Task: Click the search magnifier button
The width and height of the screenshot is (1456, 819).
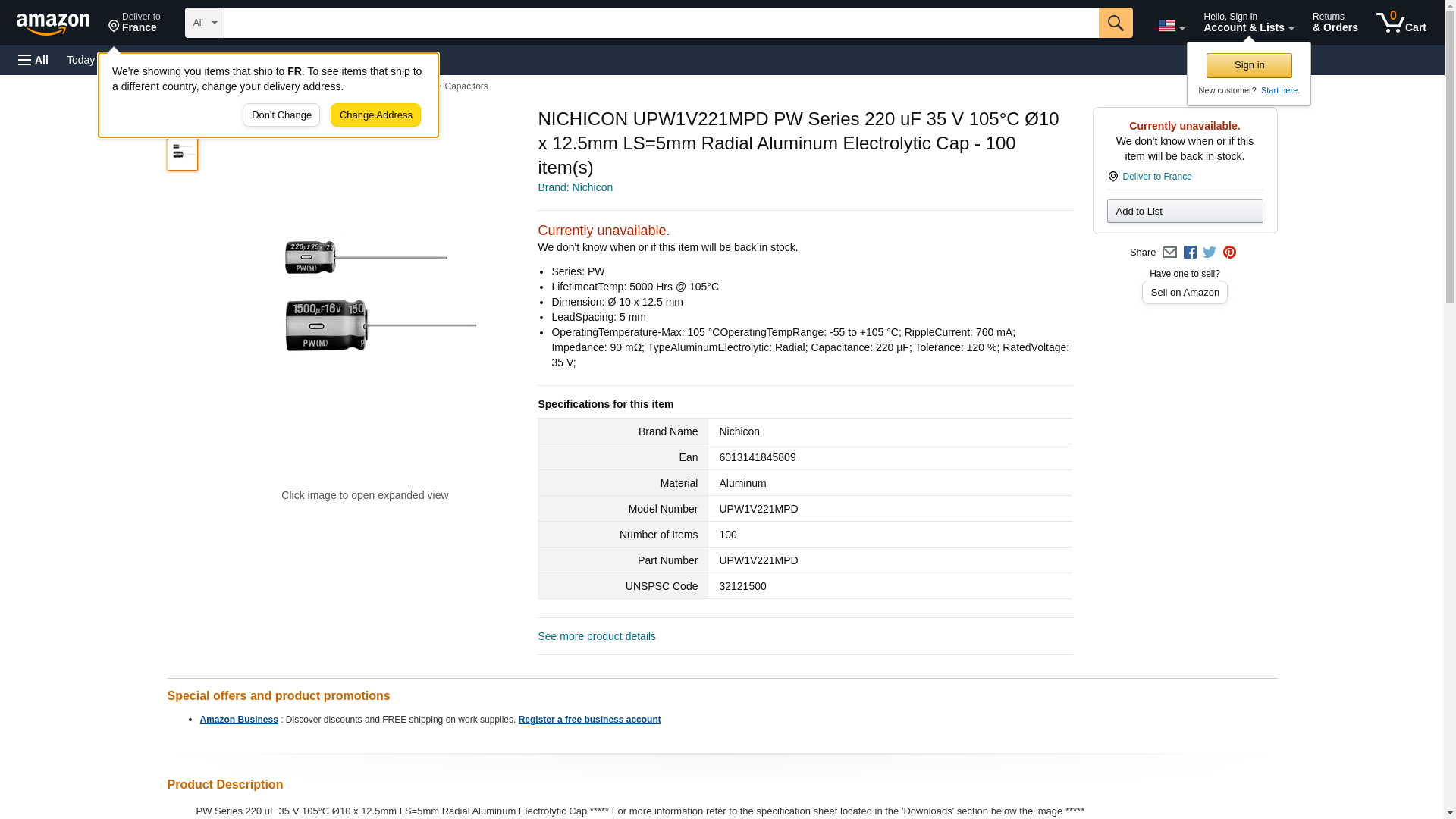Action: pyautogui.click(x=1115, y=23)
